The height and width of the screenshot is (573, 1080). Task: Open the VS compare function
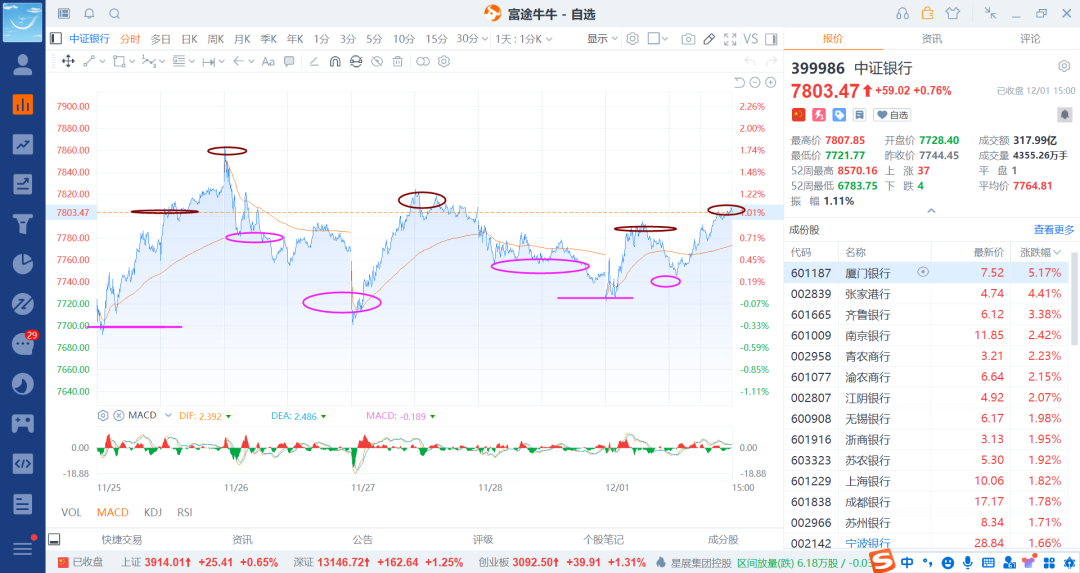pyautogui.click(x=751, y=39)
